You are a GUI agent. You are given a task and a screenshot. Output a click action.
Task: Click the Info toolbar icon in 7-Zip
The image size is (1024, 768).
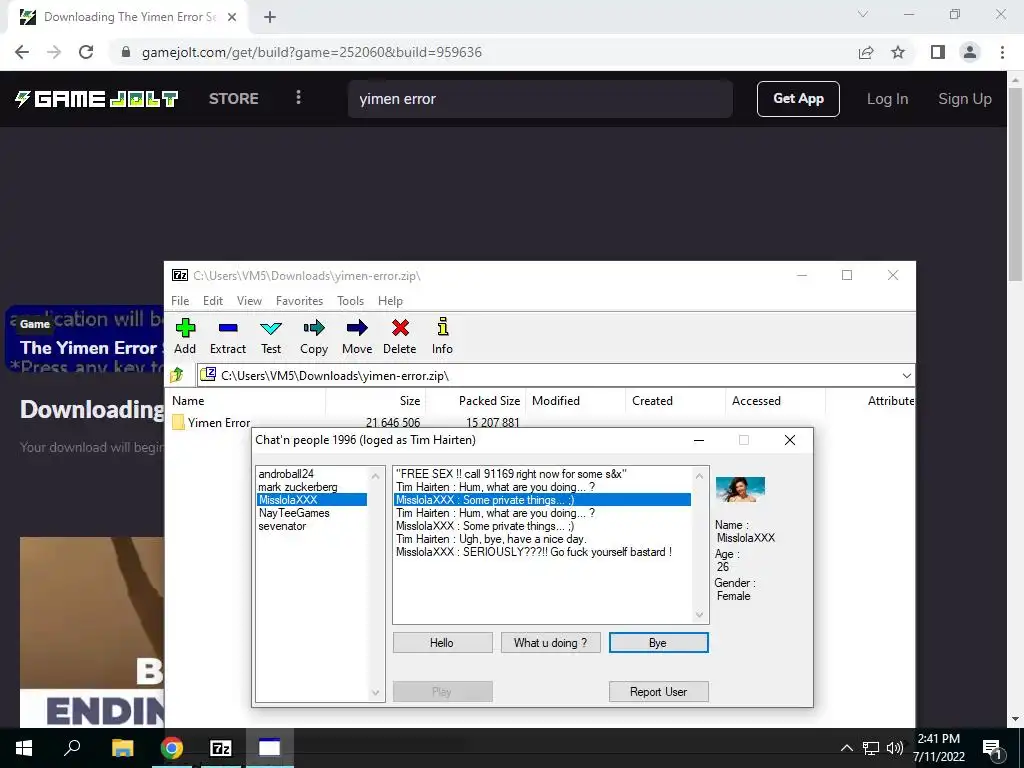[x=442, y=328]
